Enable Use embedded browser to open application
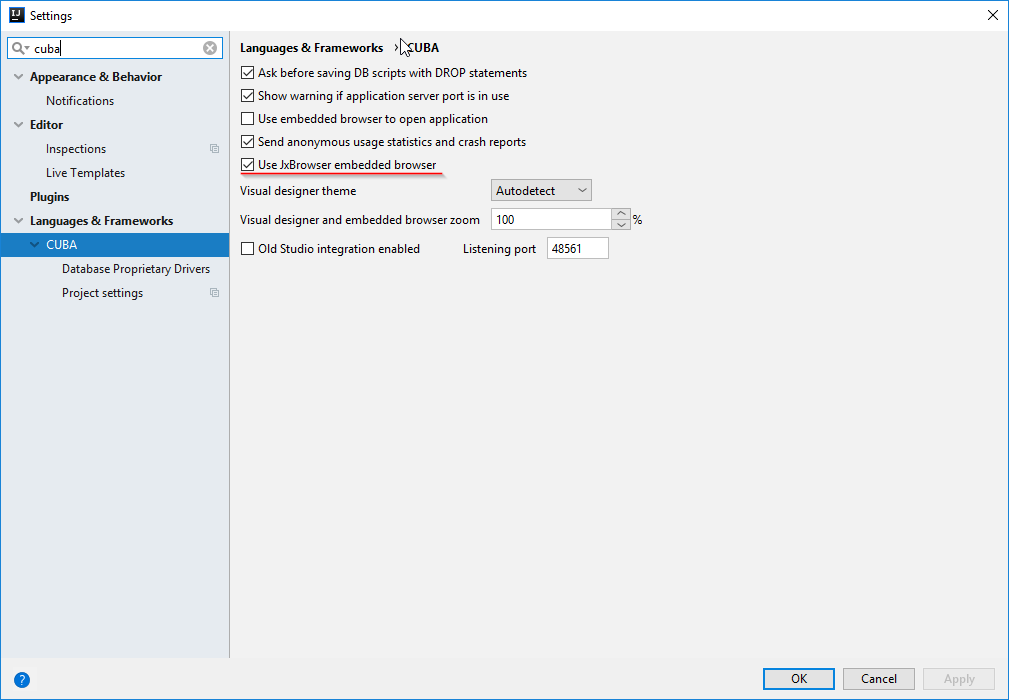Screen dimensions: 1009x700 [248, 119]
